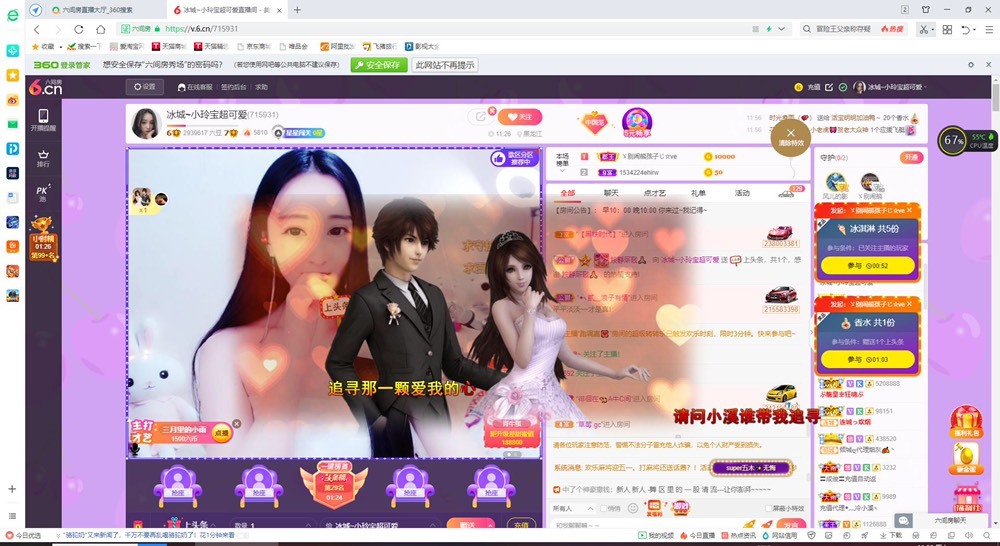
Task: Open the PK池 sidebar icon
Action: coord(43,193)
